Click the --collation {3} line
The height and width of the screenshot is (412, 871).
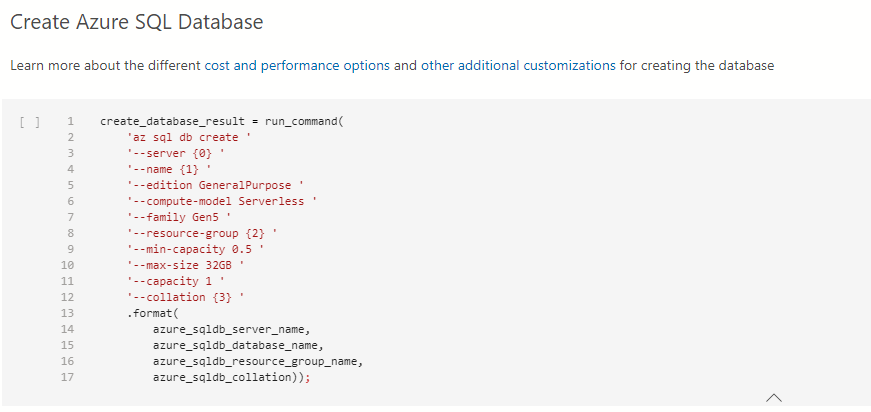[x=187, y=297]
